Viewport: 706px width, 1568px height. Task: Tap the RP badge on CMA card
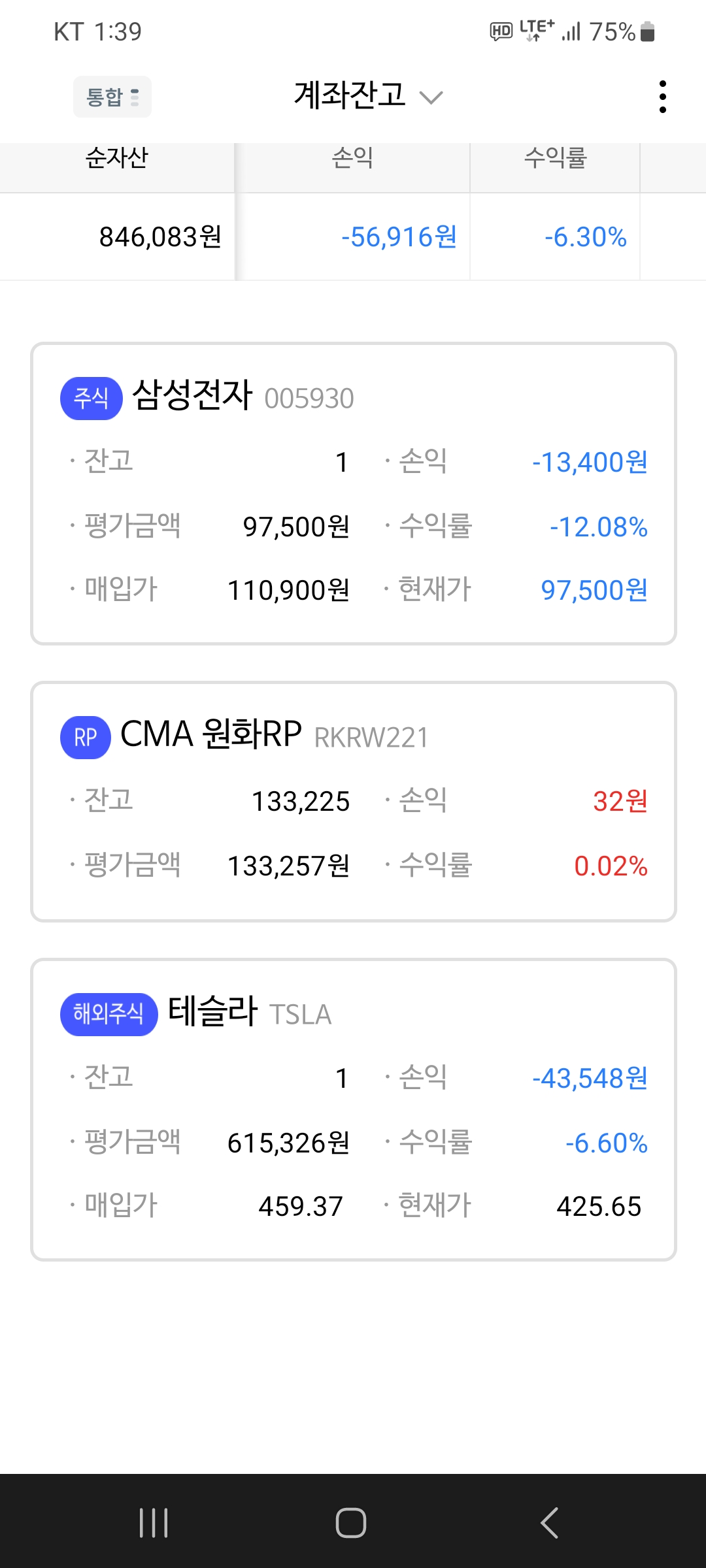pyautogui.click(x=85, y=737)
